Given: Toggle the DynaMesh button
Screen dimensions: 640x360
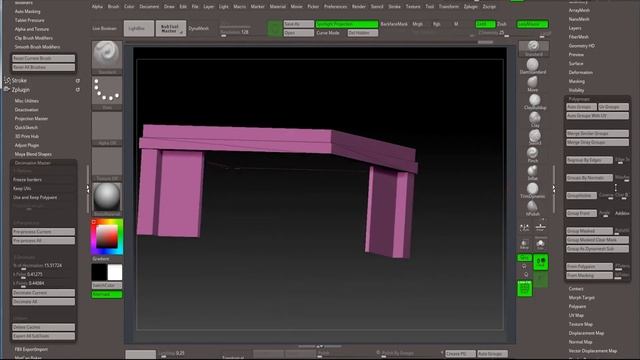Looking at the screenshot, I should (199, 29).
